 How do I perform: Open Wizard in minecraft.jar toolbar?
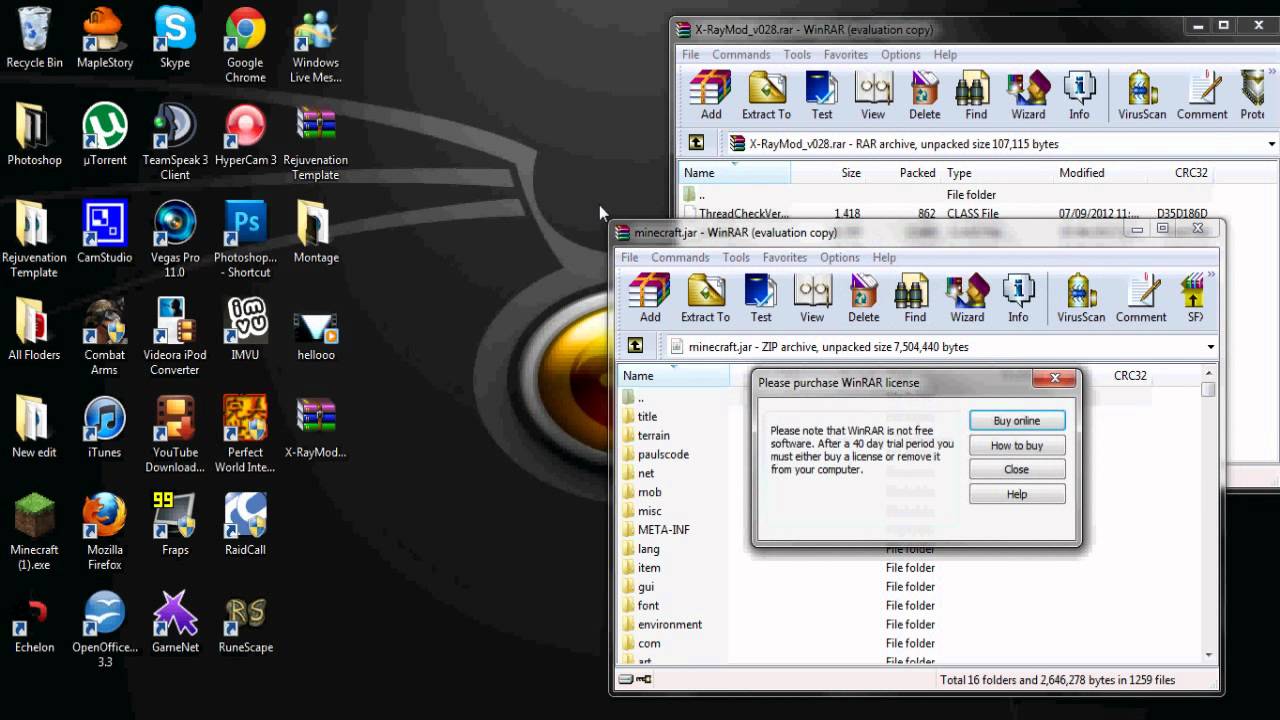[x=967, y=298]
